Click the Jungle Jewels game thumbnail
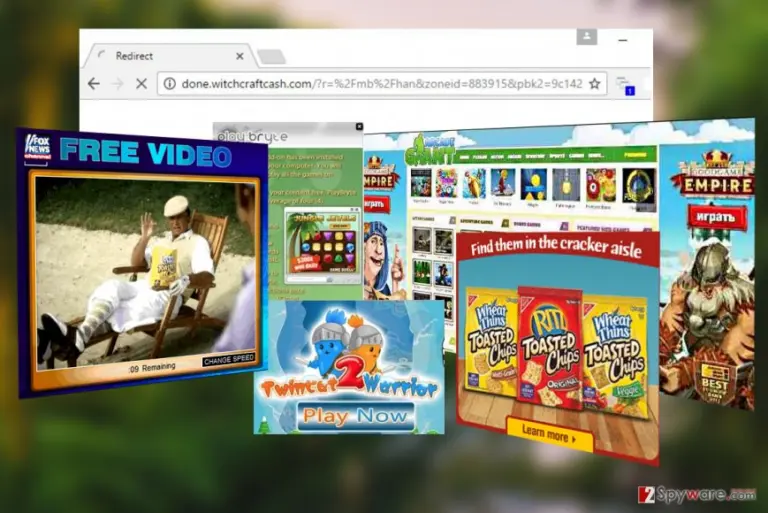 click(x=323, y=244)
